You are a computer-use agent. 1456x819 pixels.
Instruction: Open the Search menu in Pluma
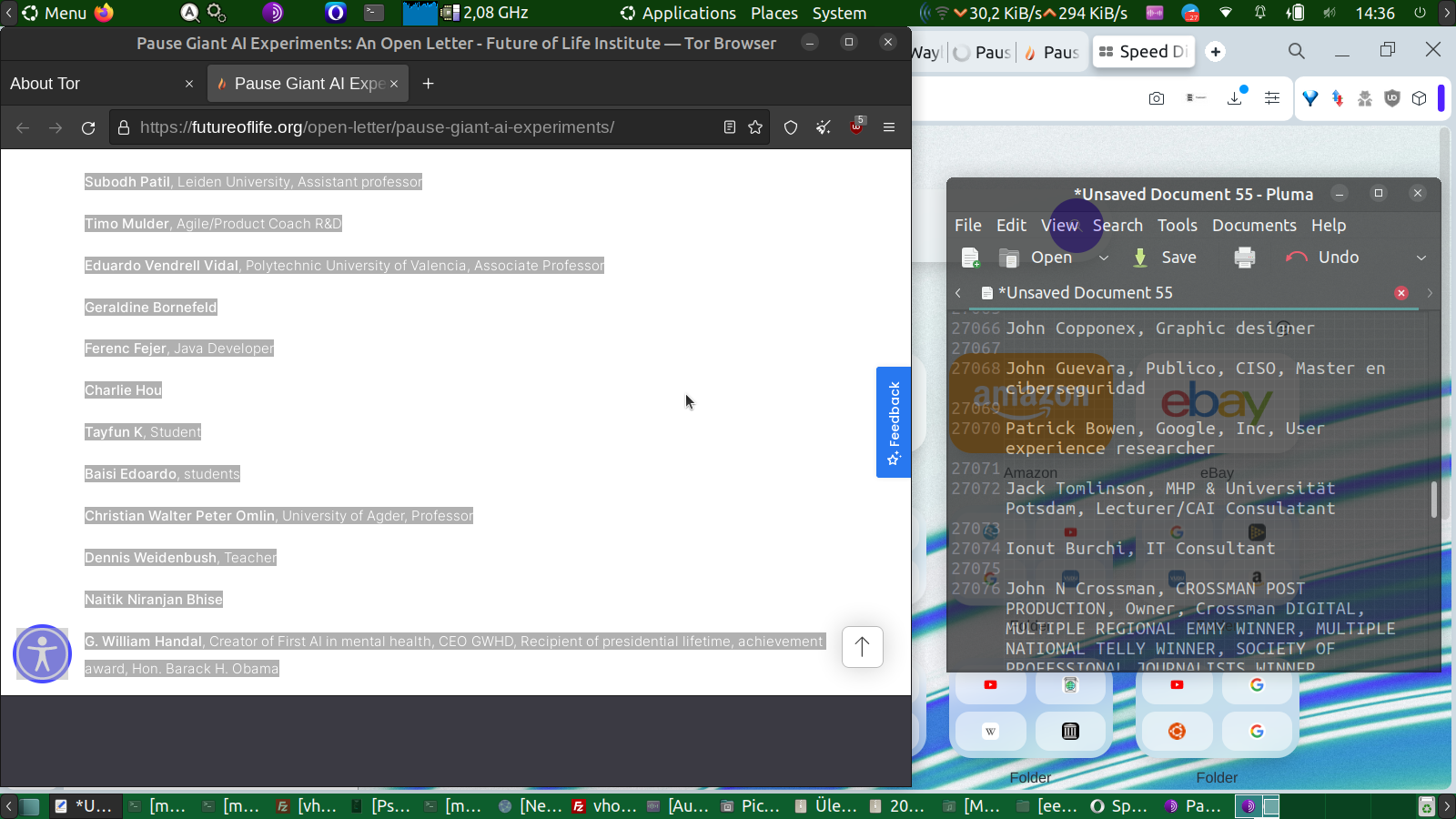1117,226
